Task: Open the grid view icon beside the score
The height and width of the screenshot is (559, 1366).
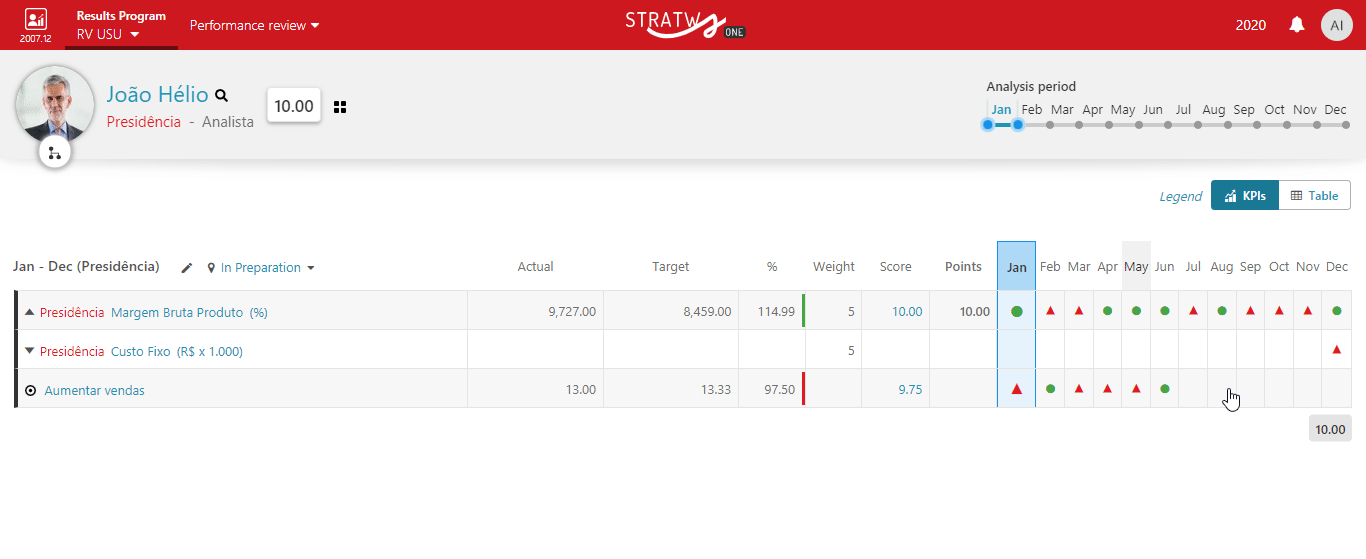Action: tap(340, 107)
